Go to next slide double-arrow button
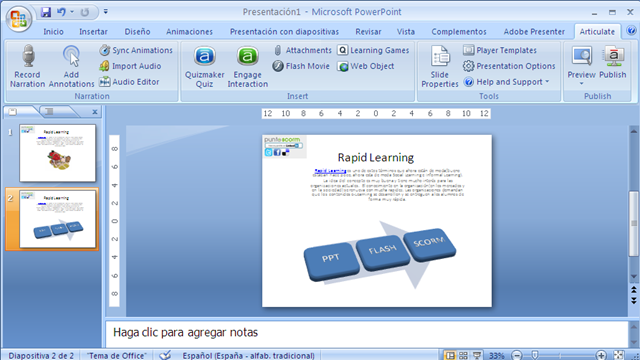Viewport: 640px width, 360px height. (633, 301)
